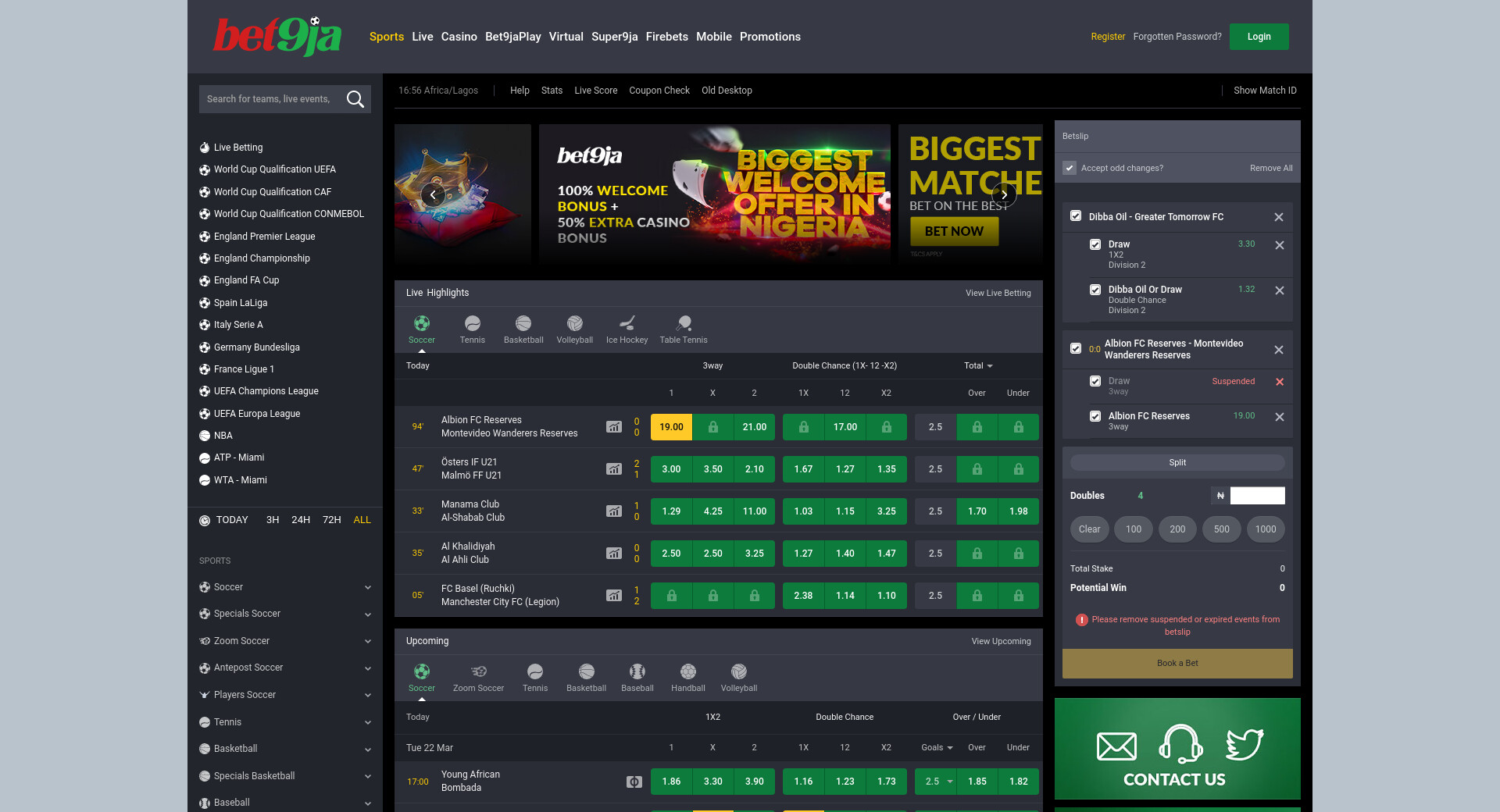Click next arrow on promo banner
This screenshot has width=1500, height=812.
[x=1004, y=194]
